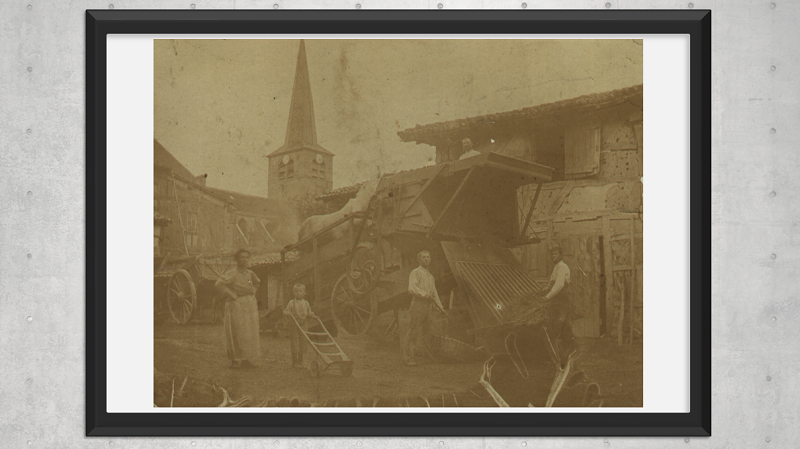Select the wooden shutter on the barn's upper wall
Screen dimensions: 800x449
coord(582,152)
